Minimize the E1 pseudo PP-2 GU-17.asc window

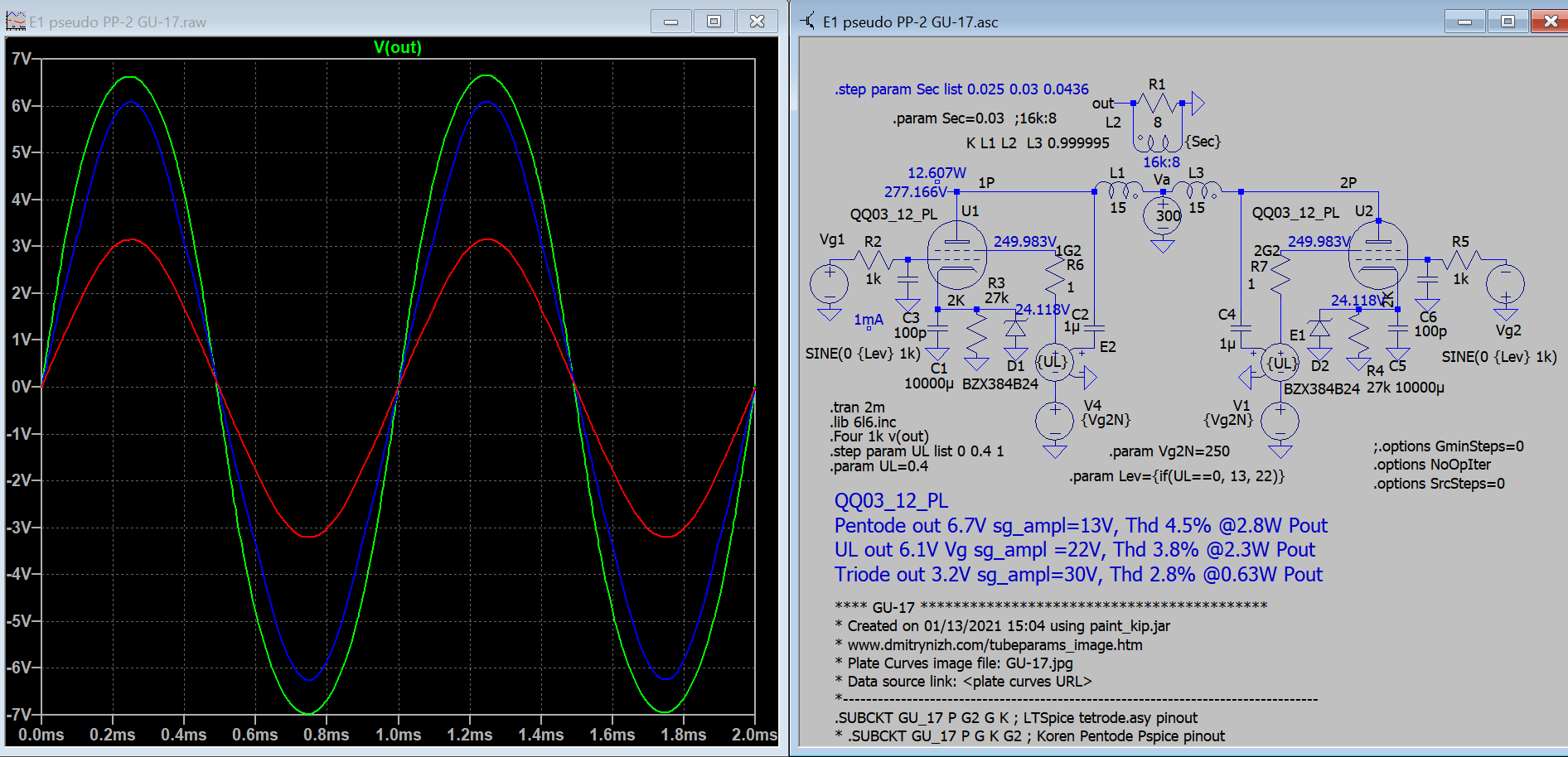[1465, 22]
